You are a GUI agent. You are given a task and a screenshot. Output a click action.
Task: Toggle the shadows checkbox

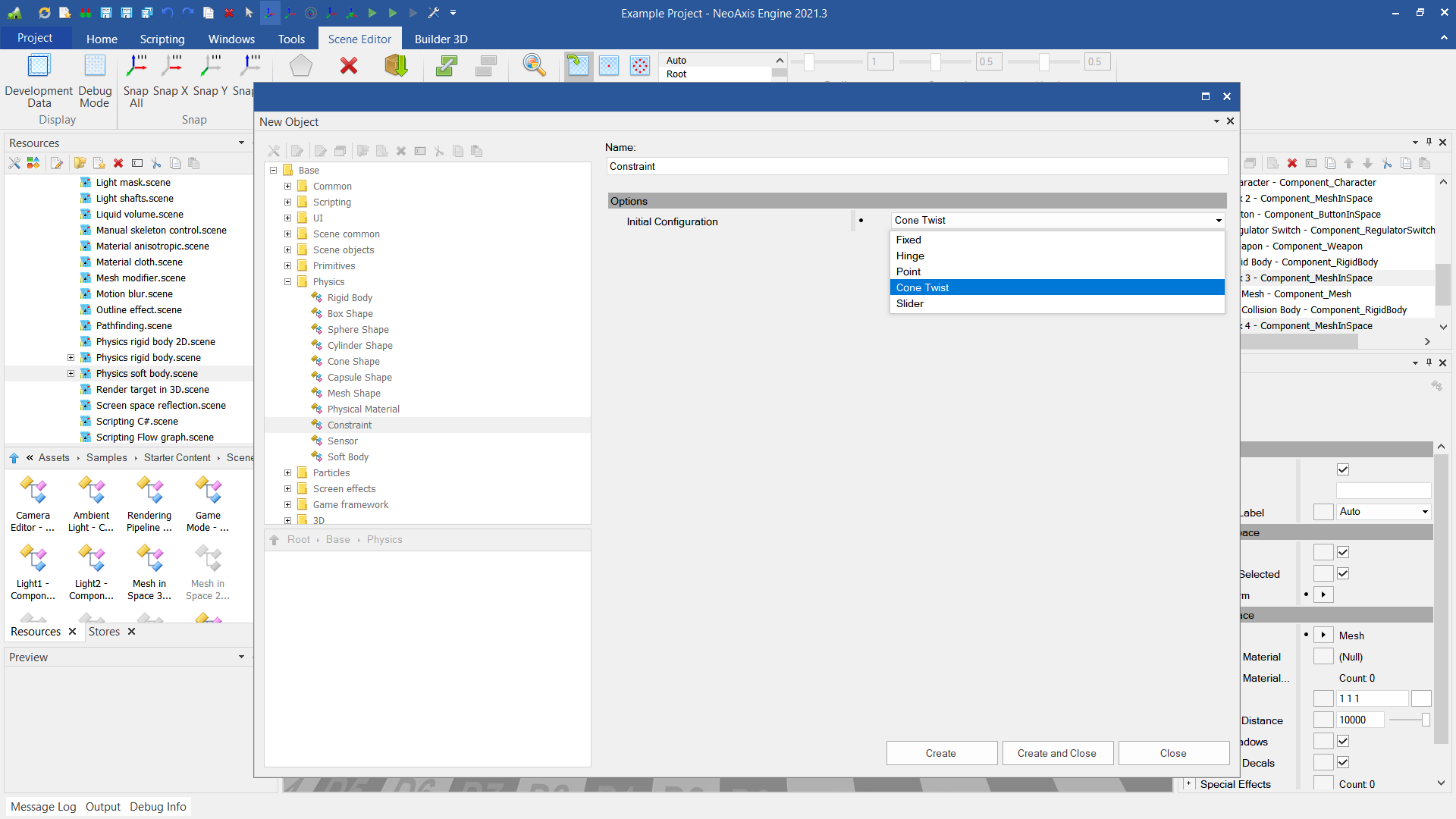click(x=1343, y=741)
